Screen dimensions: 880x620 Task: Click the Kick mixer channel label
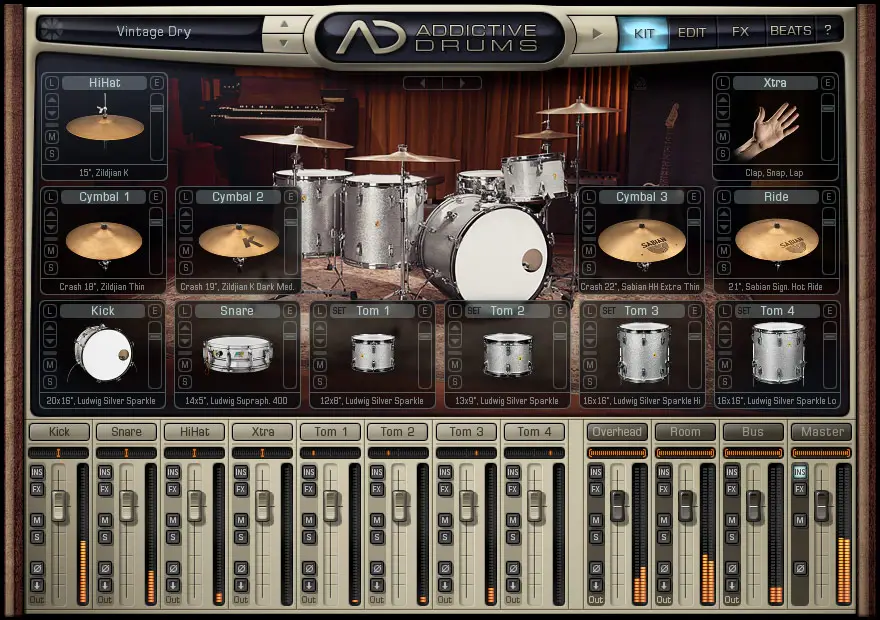[x=59, y=431]
